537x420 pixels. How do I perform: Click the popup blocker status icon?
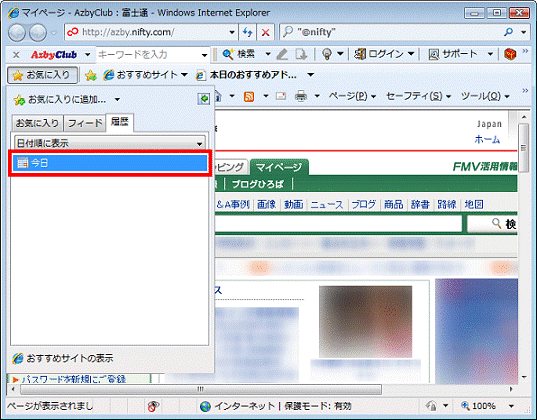tap(153, 406)
